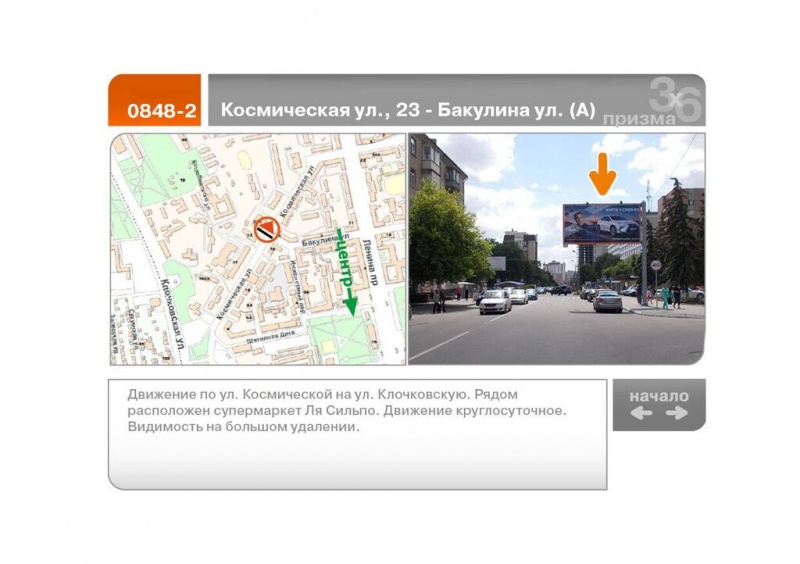The width and height of the screenshot is (800, 564).
Task: Click the description text box
Action: tap(357, 433)
